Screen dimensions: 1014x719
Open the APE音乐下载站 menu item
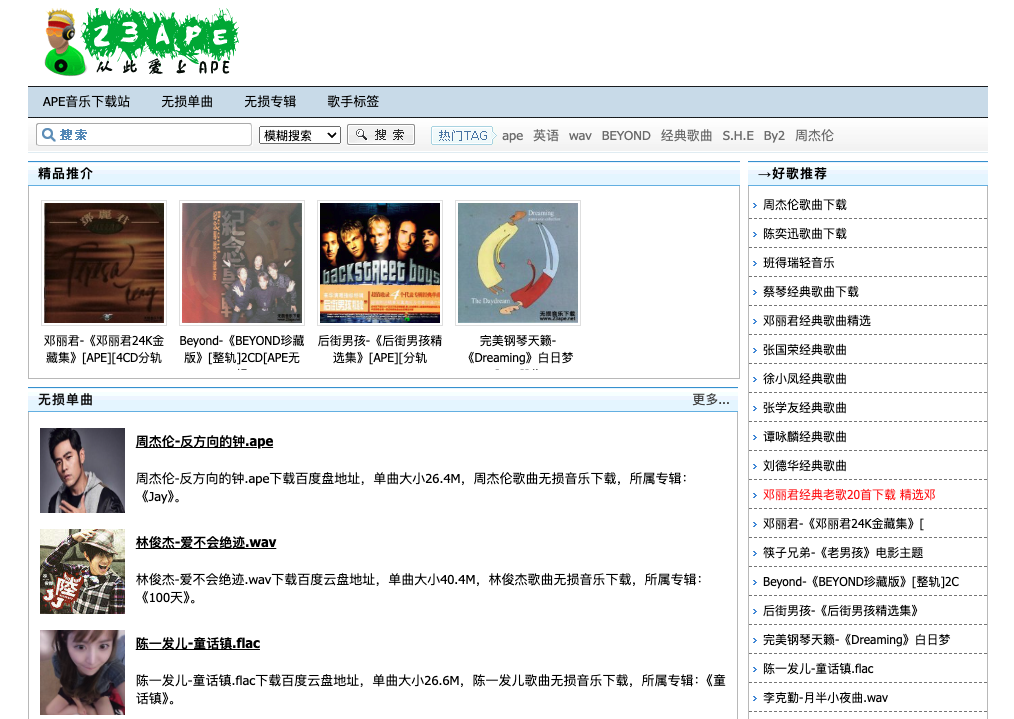click(86, 102)
